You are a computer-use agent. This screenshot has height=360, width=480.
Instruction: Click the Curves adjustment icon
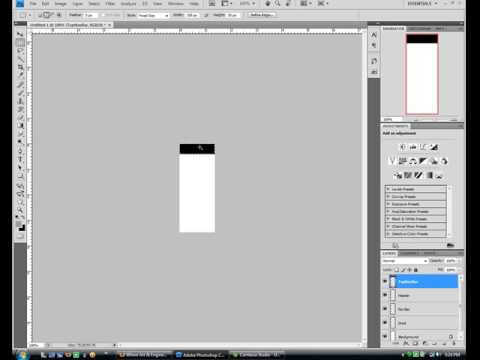(423, 147)
